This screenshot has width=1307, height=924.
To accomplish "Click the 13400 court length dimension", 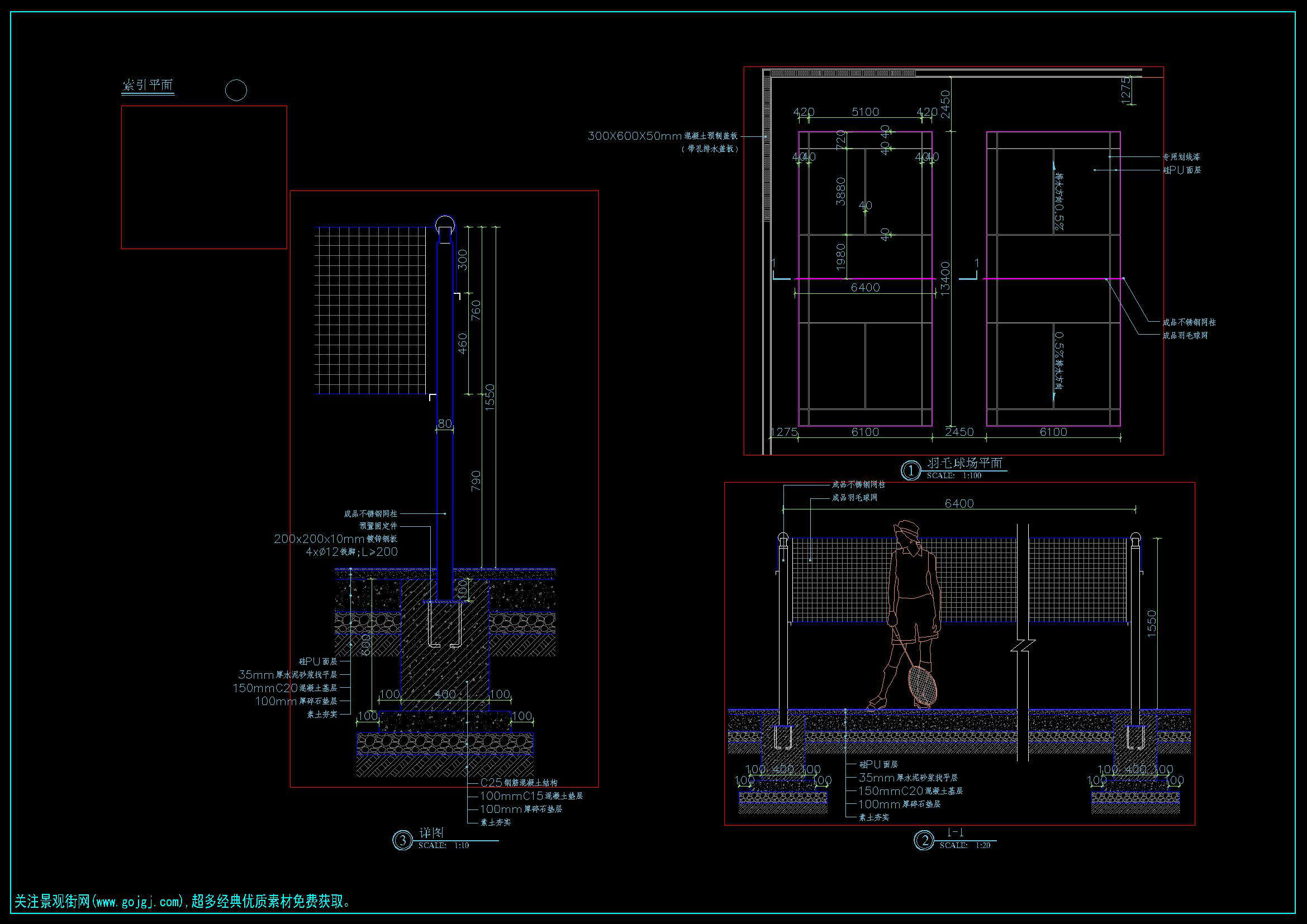I will coord(945,279).
